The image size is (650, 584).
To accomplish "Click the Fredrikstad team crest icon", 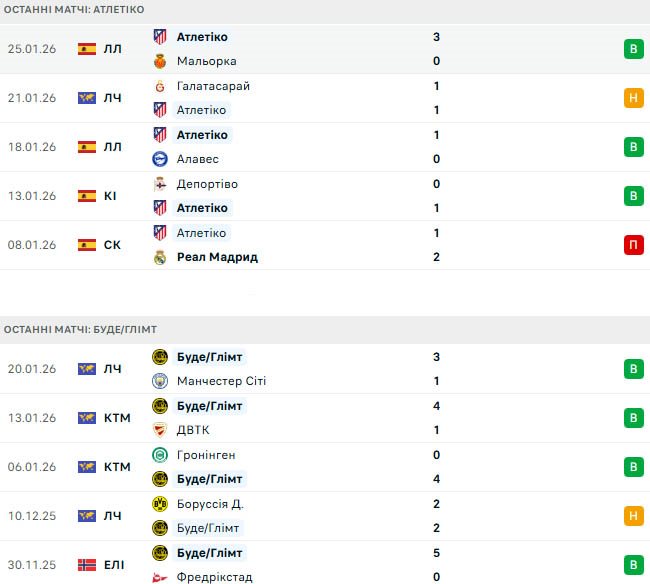I will click(159, 577).
